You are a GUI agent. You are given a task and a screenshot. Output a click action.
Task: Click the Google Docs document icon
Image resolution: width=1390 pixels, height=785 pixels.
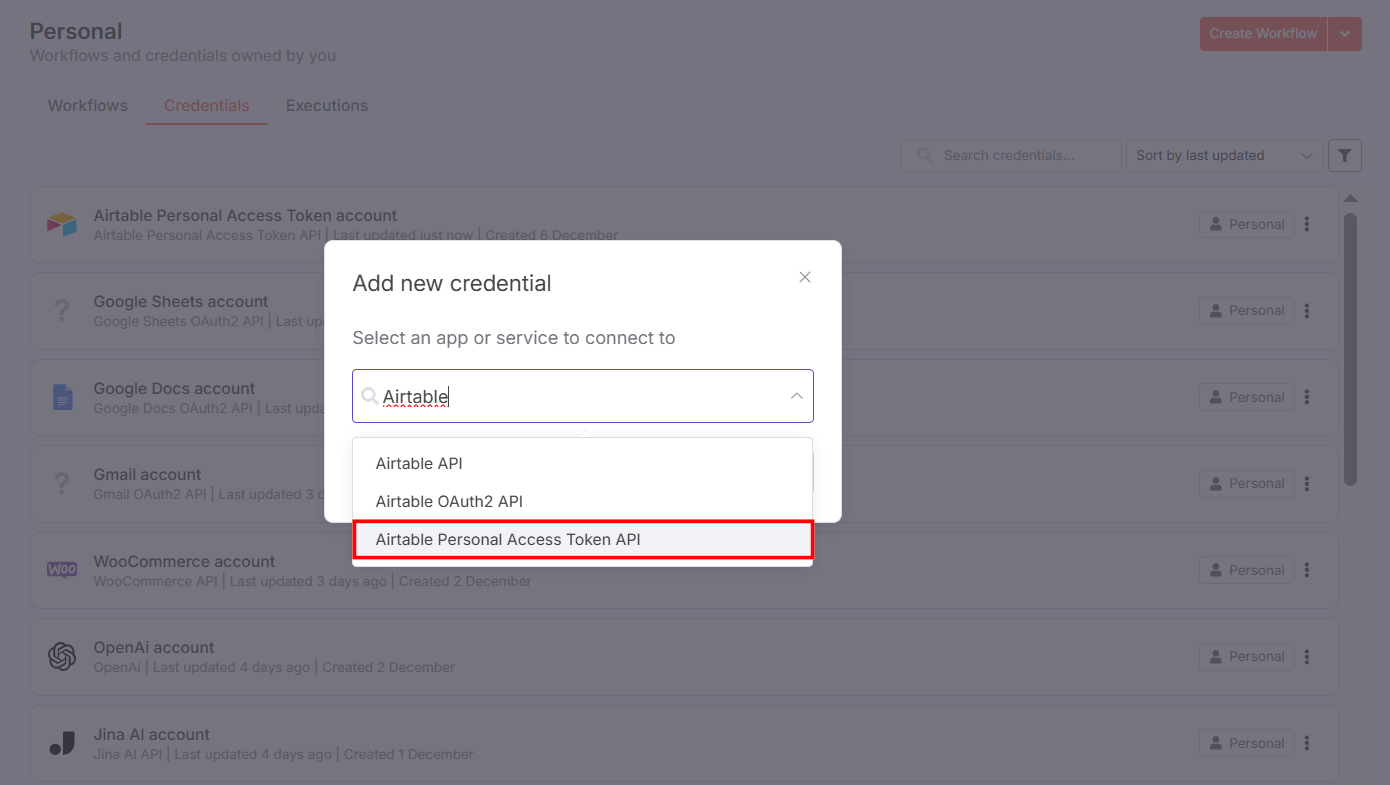click(62, 397)
